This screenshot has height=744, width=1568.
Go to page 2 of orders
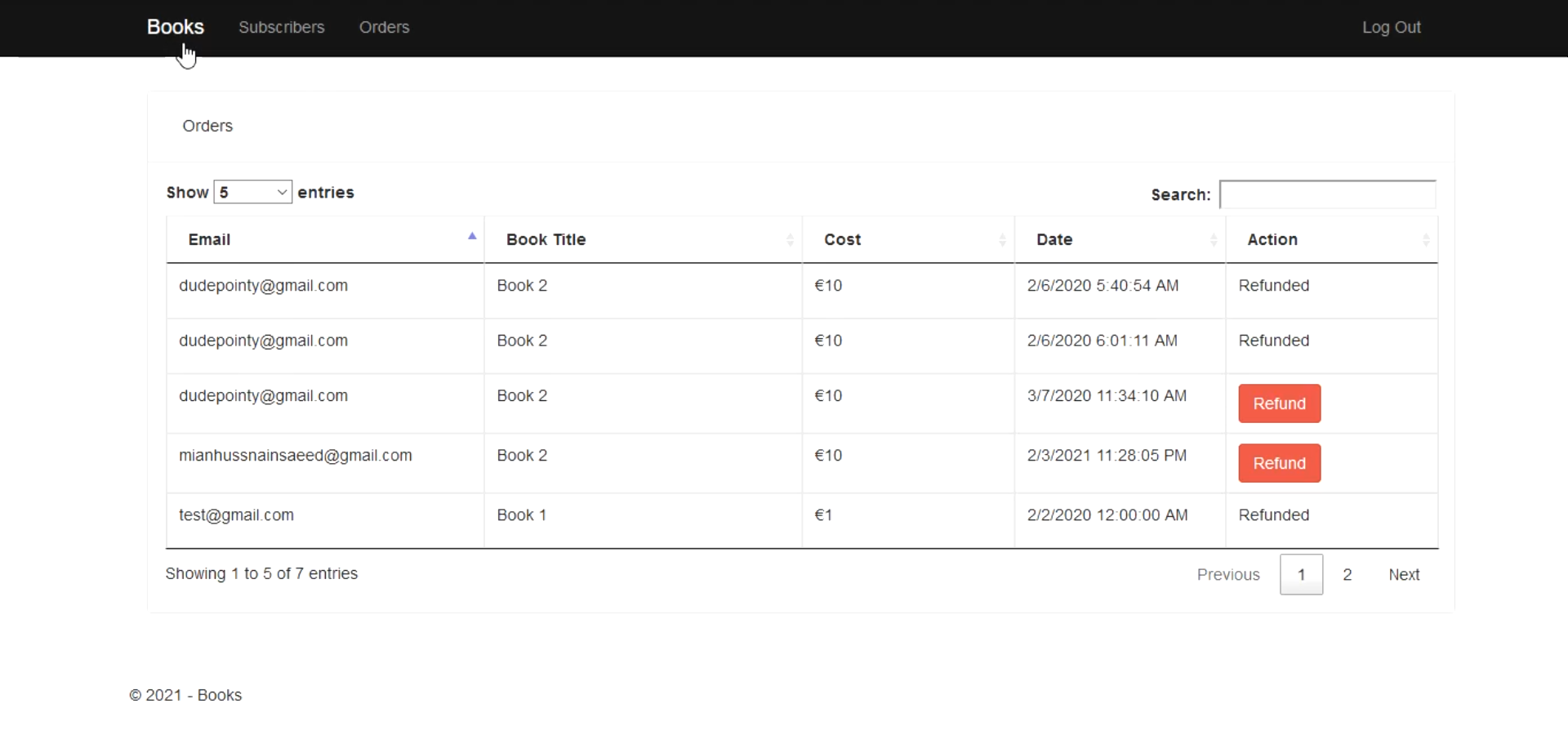pyautogui.click(x=1347, y=575)
